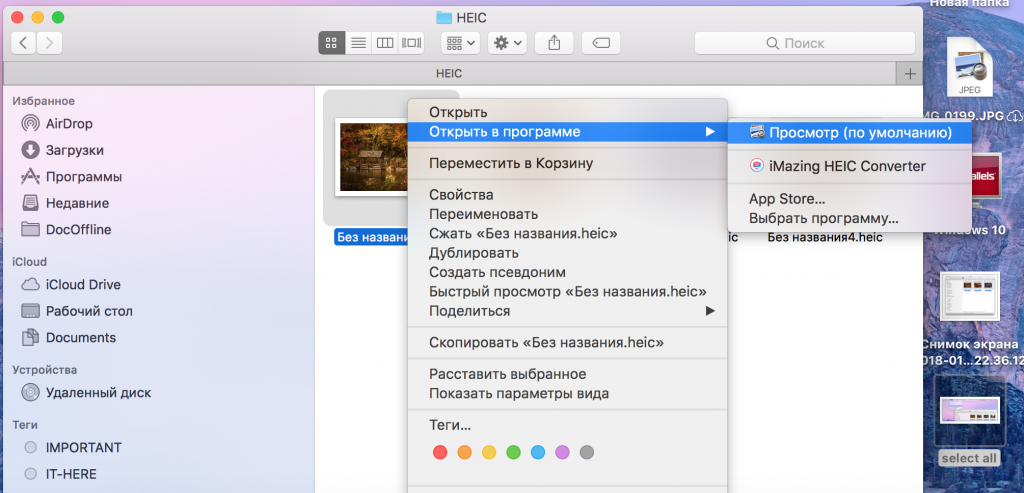Viewport: 1024px width, 493px height.
Task: Click the AirDrop icon in sidebar
Action: pos(31,124)
